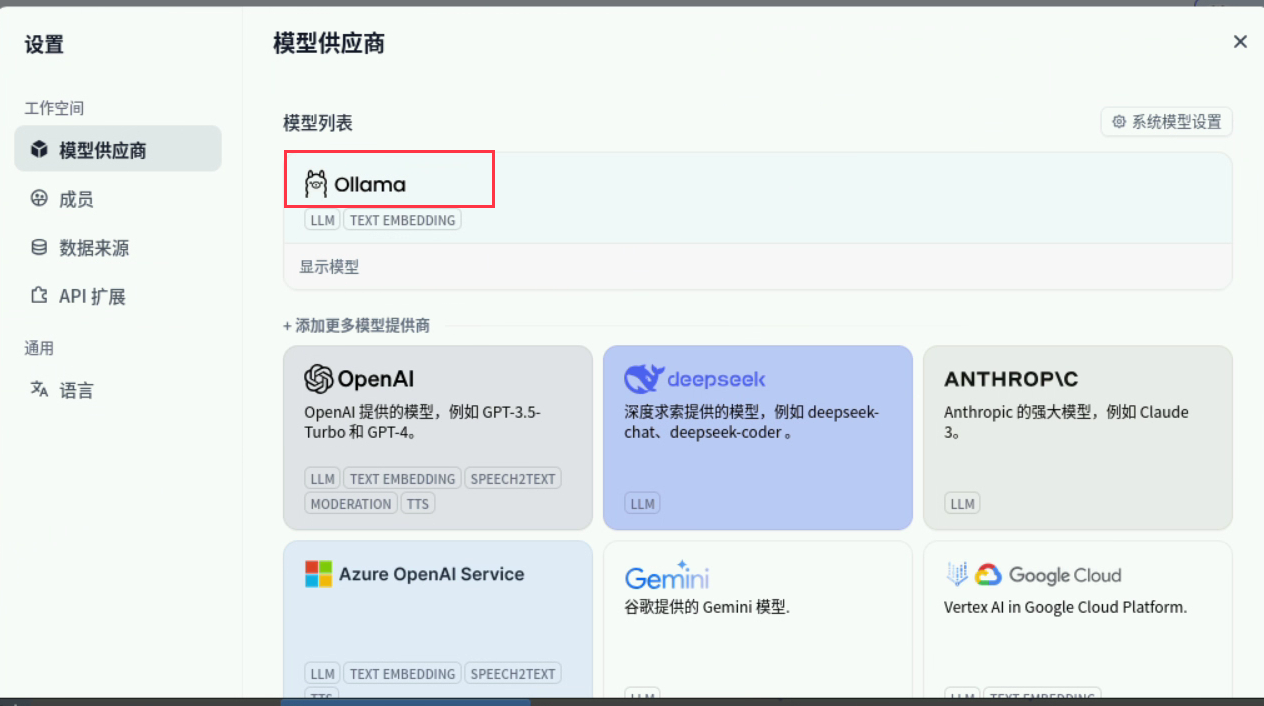The width and height of the screenshot is (1264, 706).
Task: Click the TTS tag in OpenAI card
Action: [418, 503]
